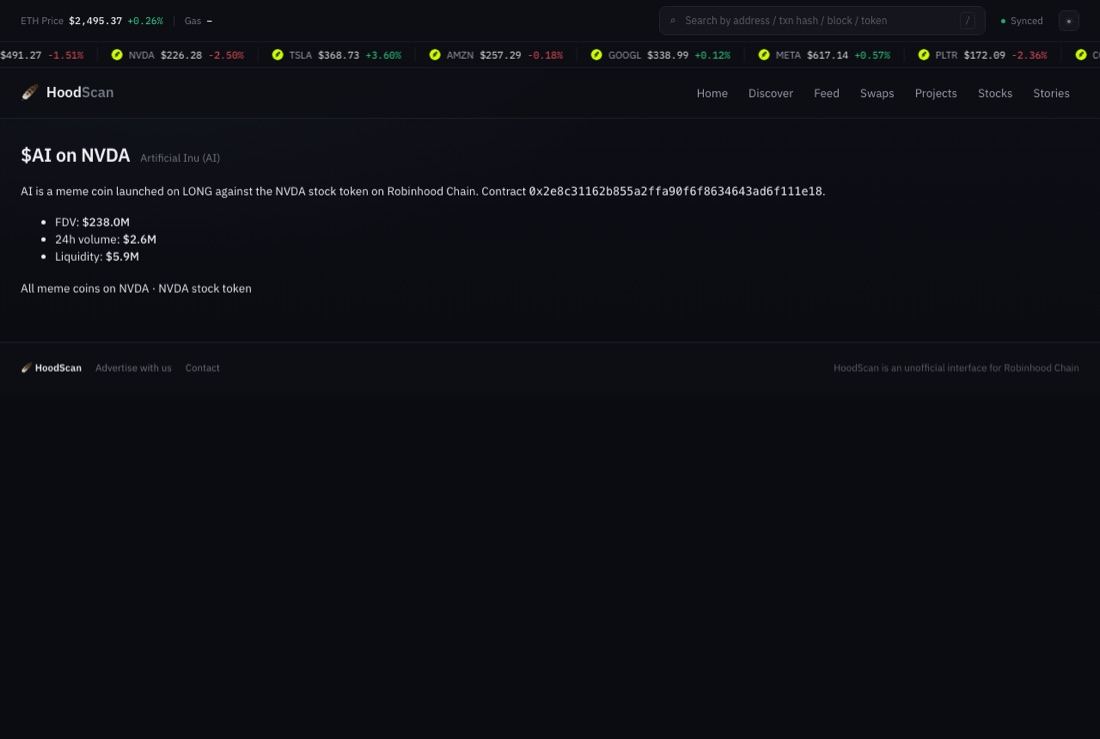Open the Feed nav item
Image resolution: width=1100 pixels, height=739 pixels.
pyautogui.click(x=826, y=93)
